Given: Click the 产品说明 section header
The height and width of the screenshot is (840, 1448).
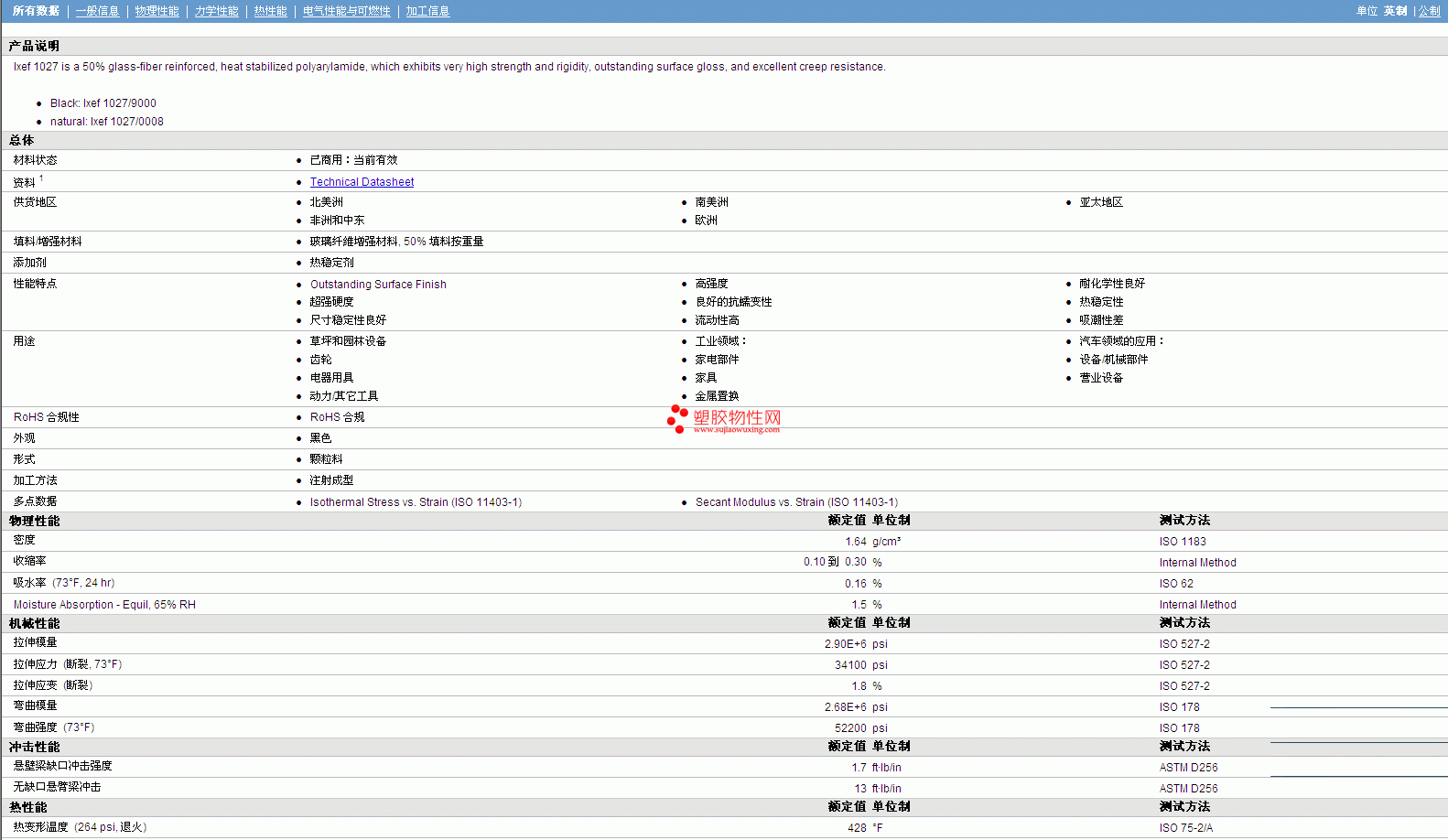Looking at the screenshot, I should coord(34,46).
